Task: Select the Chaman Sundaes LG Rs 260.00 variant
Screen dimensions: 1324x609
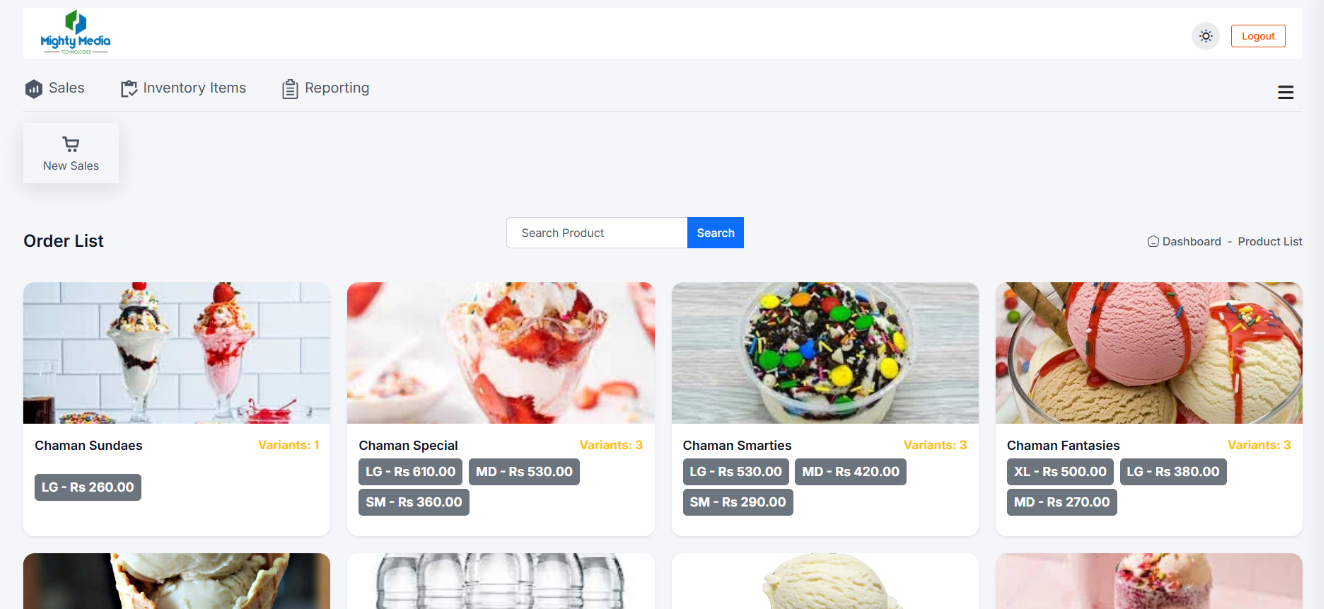Action: 88,487
